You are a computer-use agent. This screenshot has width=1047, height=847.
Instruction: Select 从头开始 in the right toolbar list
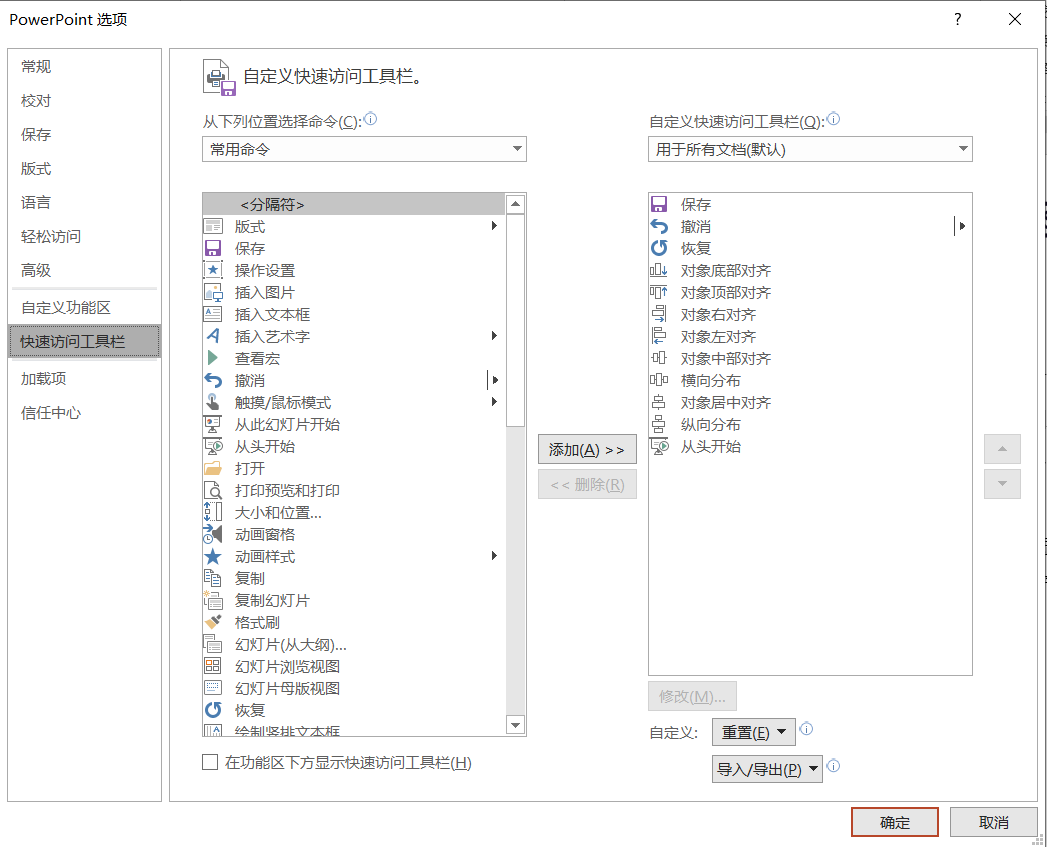810,447
